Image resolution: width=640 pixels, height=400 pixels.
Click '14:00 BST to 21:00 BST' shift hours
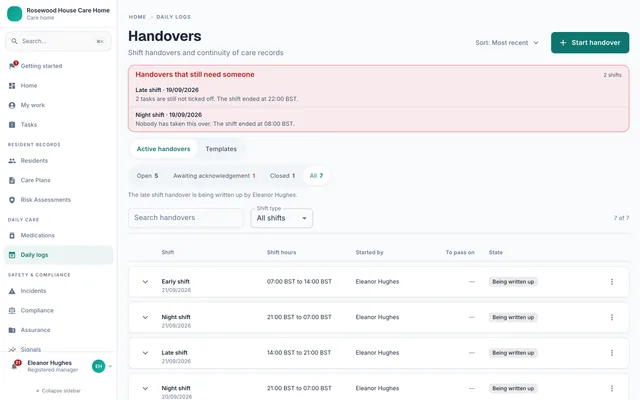[299, 353]
